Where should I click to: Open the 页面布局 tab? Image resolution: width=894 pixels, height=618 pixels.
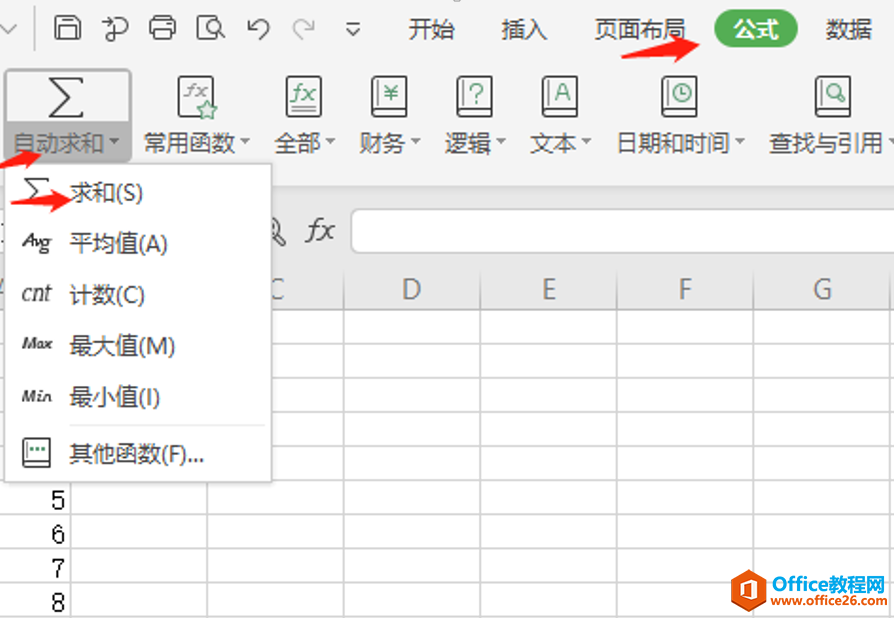[640, 29]
